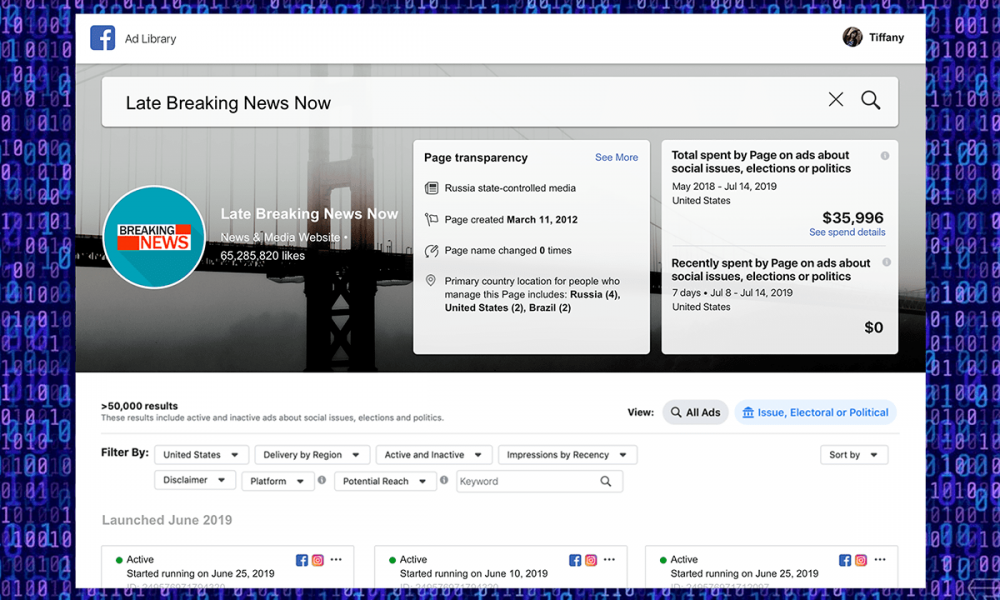Open See spend details link

pos(847,232)
